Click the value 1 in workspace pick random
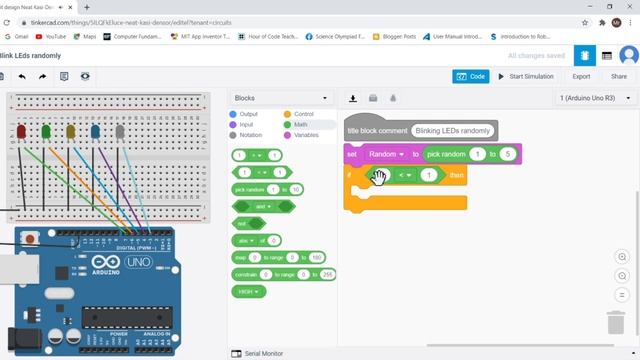640x360 pixels. tap(477, 154)
